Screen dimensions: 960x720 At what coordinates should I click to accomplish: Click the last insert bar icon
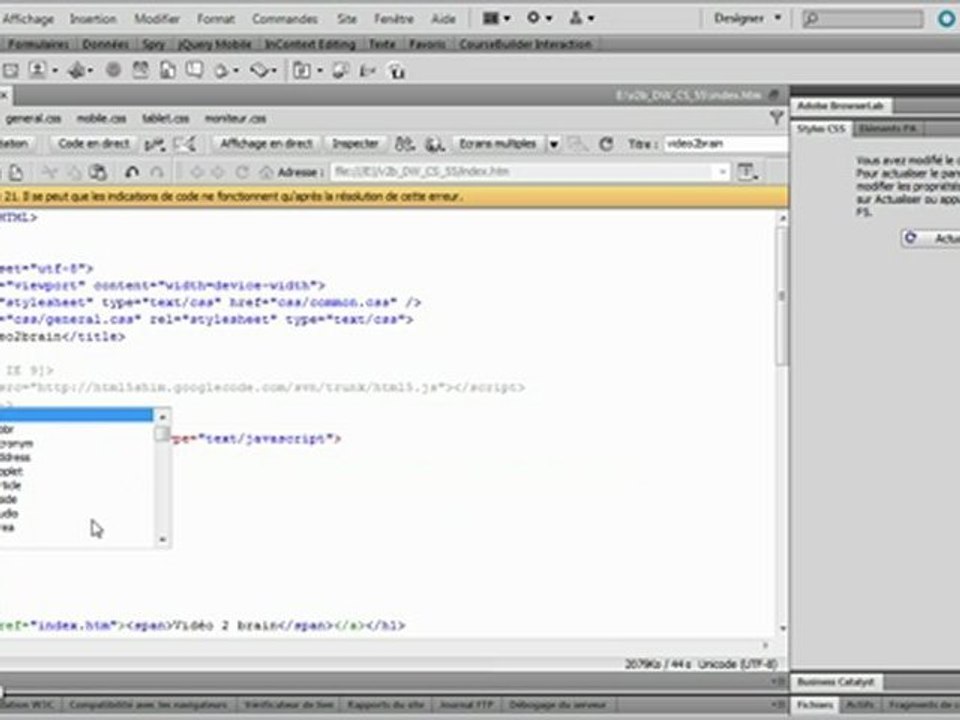[397, 71]
